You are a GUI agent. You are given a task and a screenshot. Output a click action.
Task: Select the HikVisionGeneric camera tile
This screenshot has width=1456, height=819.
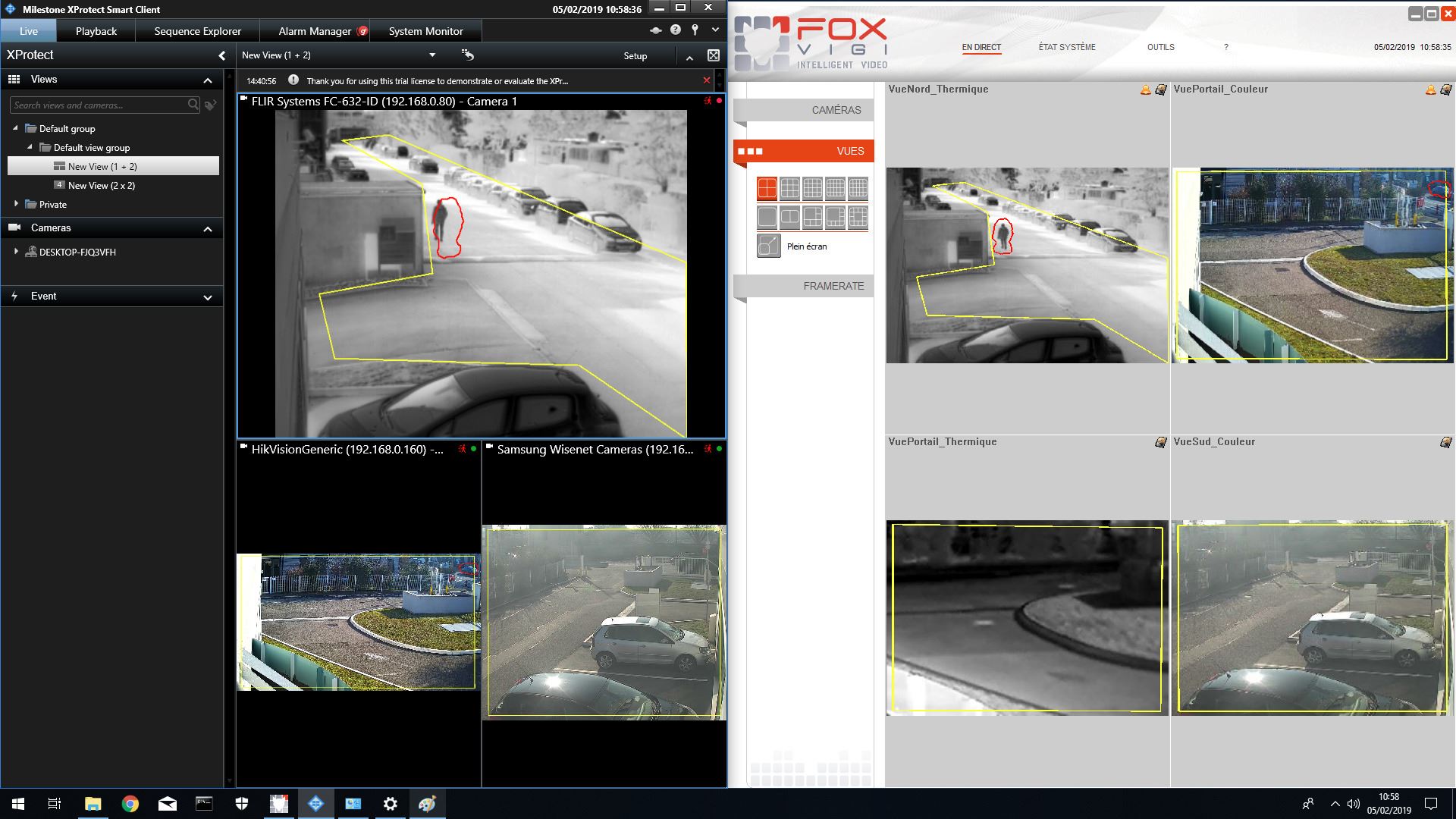pyautogui.click(x=359, y=614)
